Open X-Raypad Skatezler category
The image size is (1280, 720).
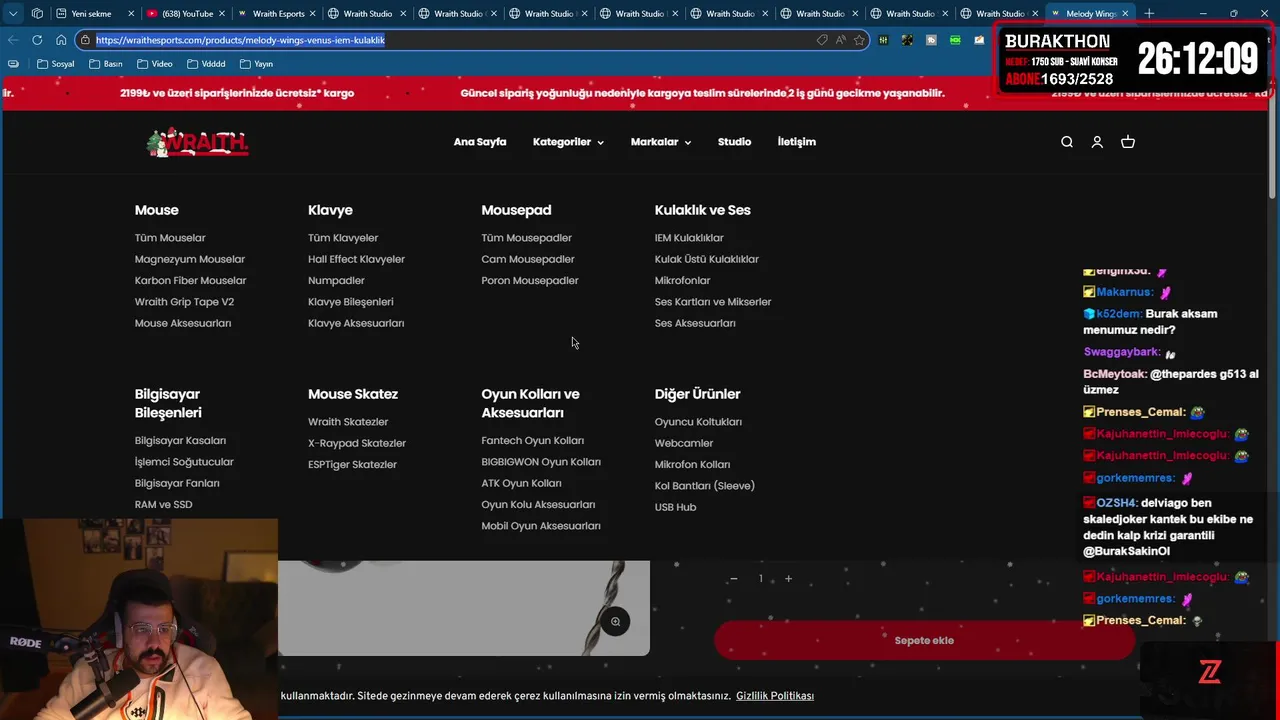[x=357, y=443]
